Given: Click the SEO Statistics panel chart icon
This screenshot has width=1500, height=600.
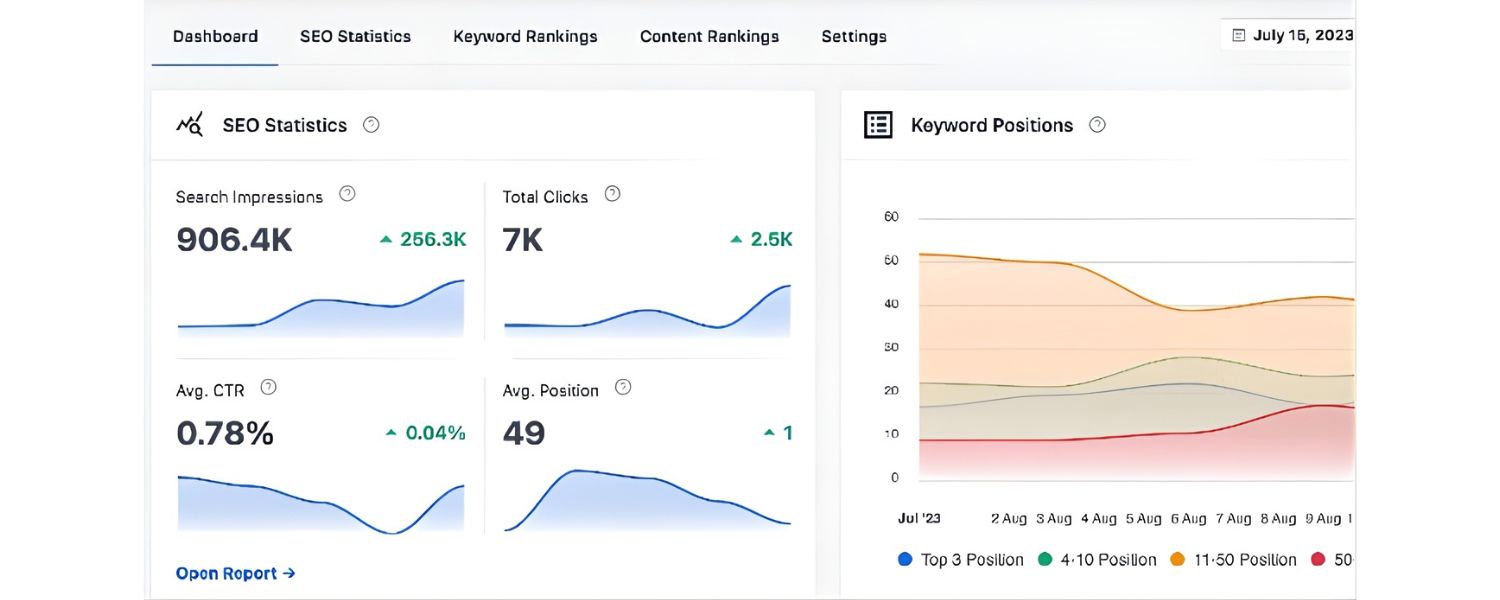Looking at the screenshot, I should point(189,124).
